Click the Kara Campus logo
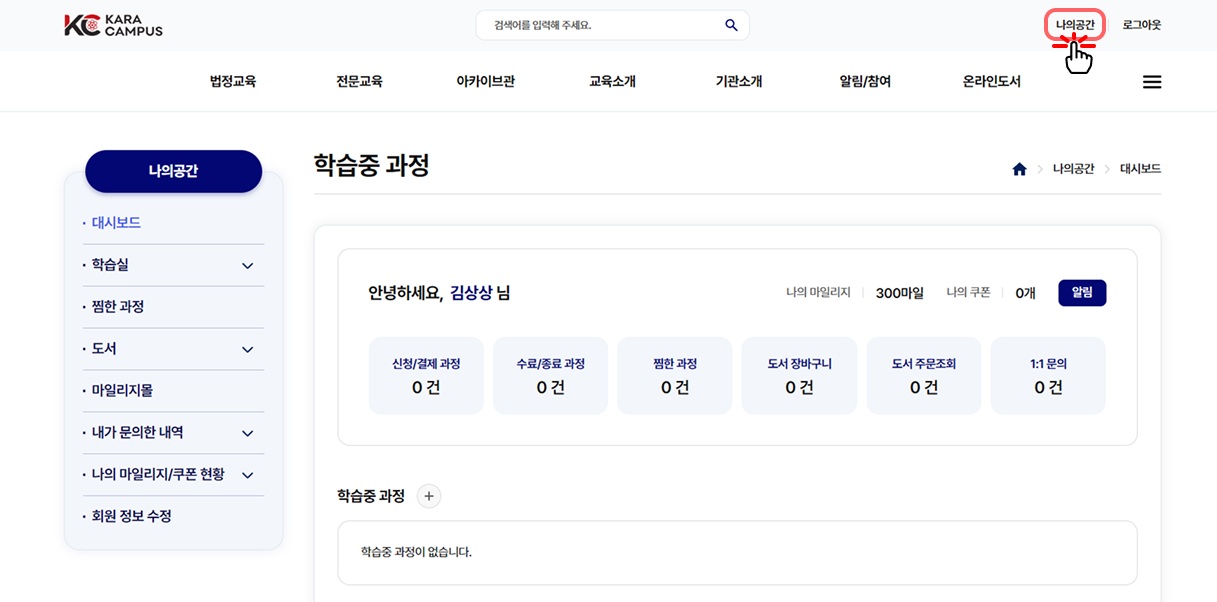This screenshot has width=1217, height=602. 113,25
